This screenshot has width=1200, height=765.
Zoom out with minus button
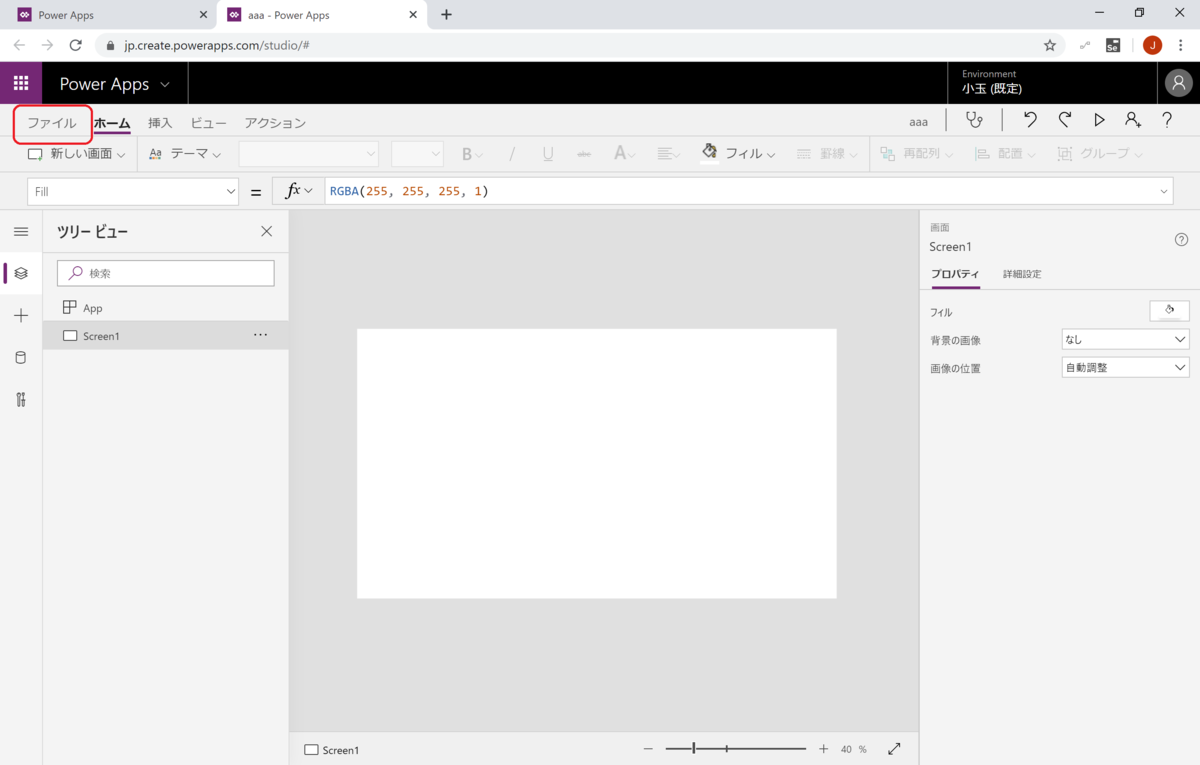[648, 749]
